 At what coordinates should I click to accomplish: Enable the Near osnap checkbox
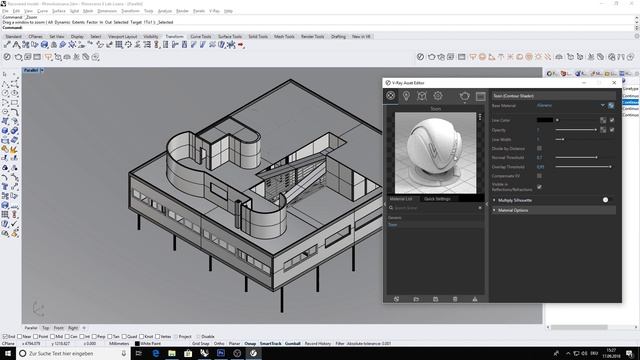20,336
